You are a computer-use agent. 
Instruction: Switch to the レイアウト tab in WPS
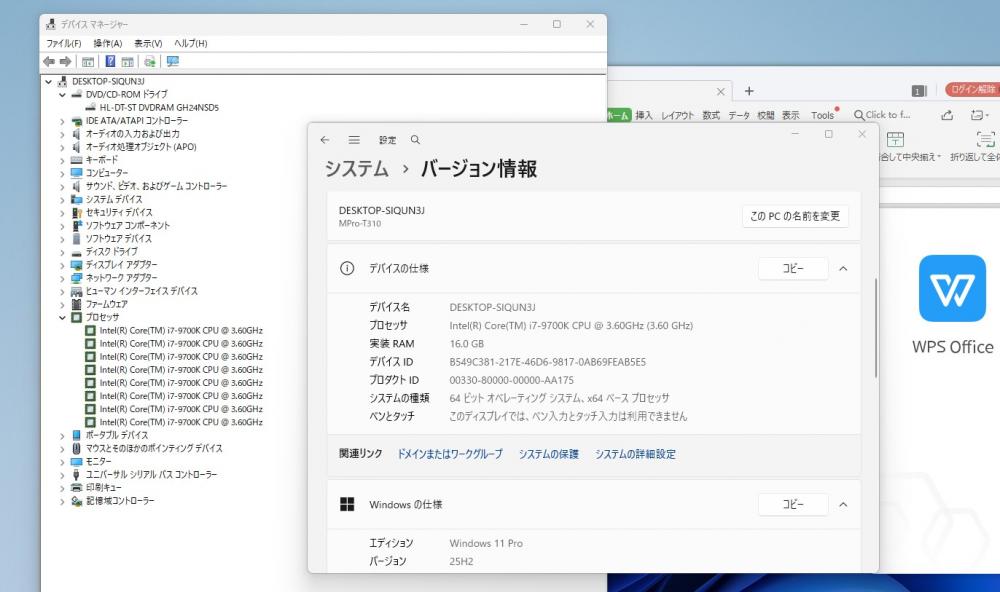pos(677,115)
